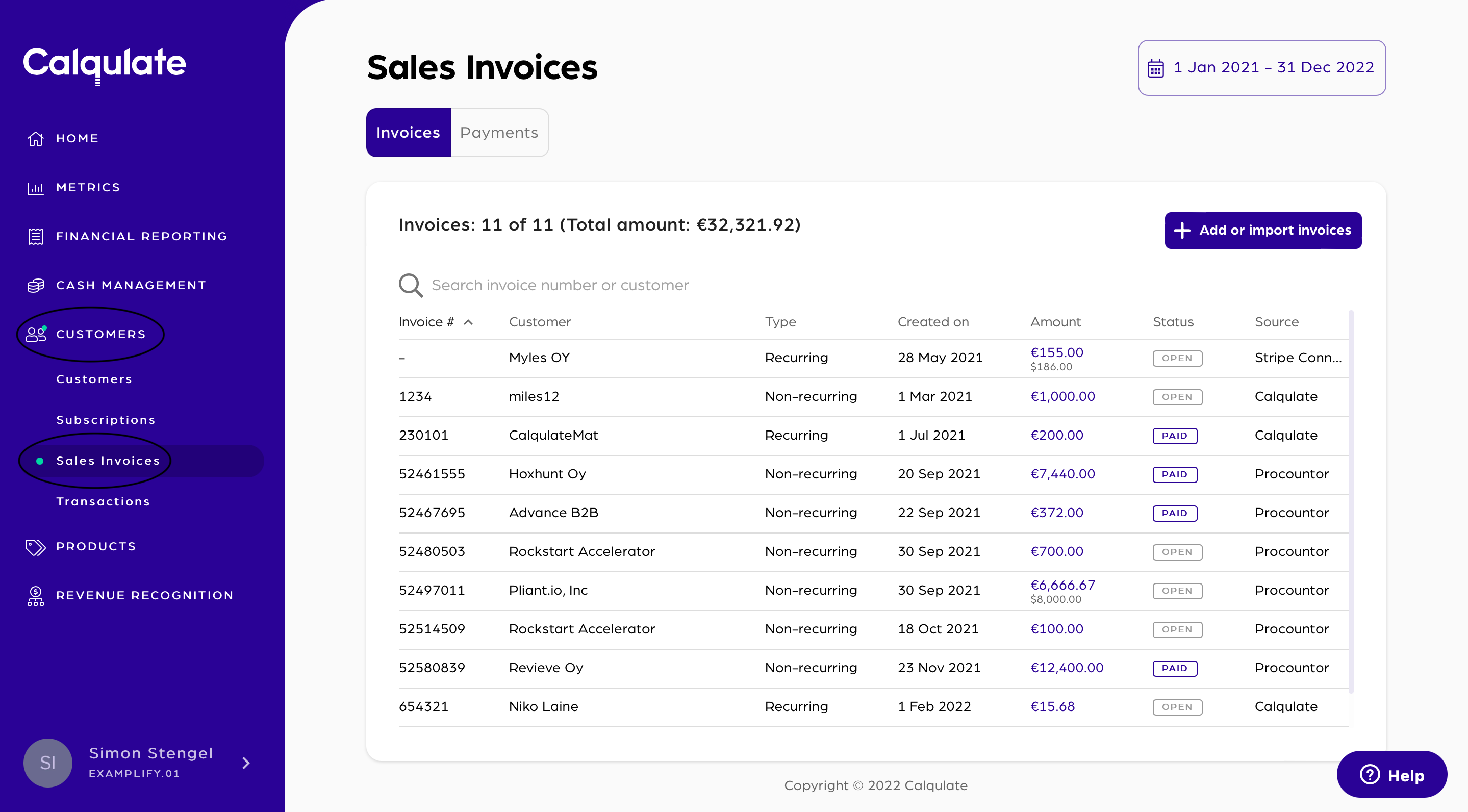Click the Customers people icon
This screenshot has width=1468, height=812.
pos(35,335)
